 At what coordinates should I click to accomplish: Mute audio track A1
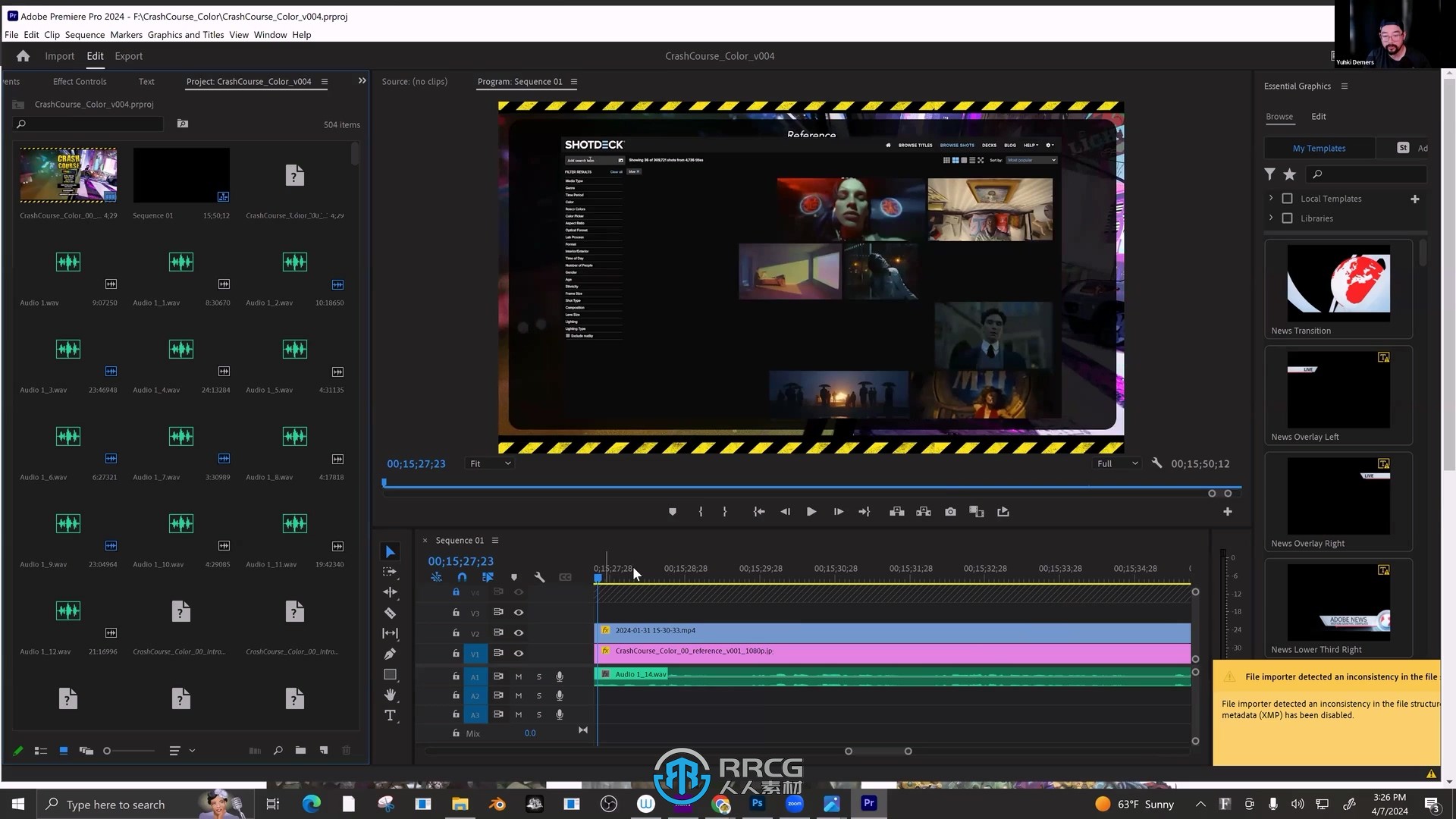(x=519, y=676)
